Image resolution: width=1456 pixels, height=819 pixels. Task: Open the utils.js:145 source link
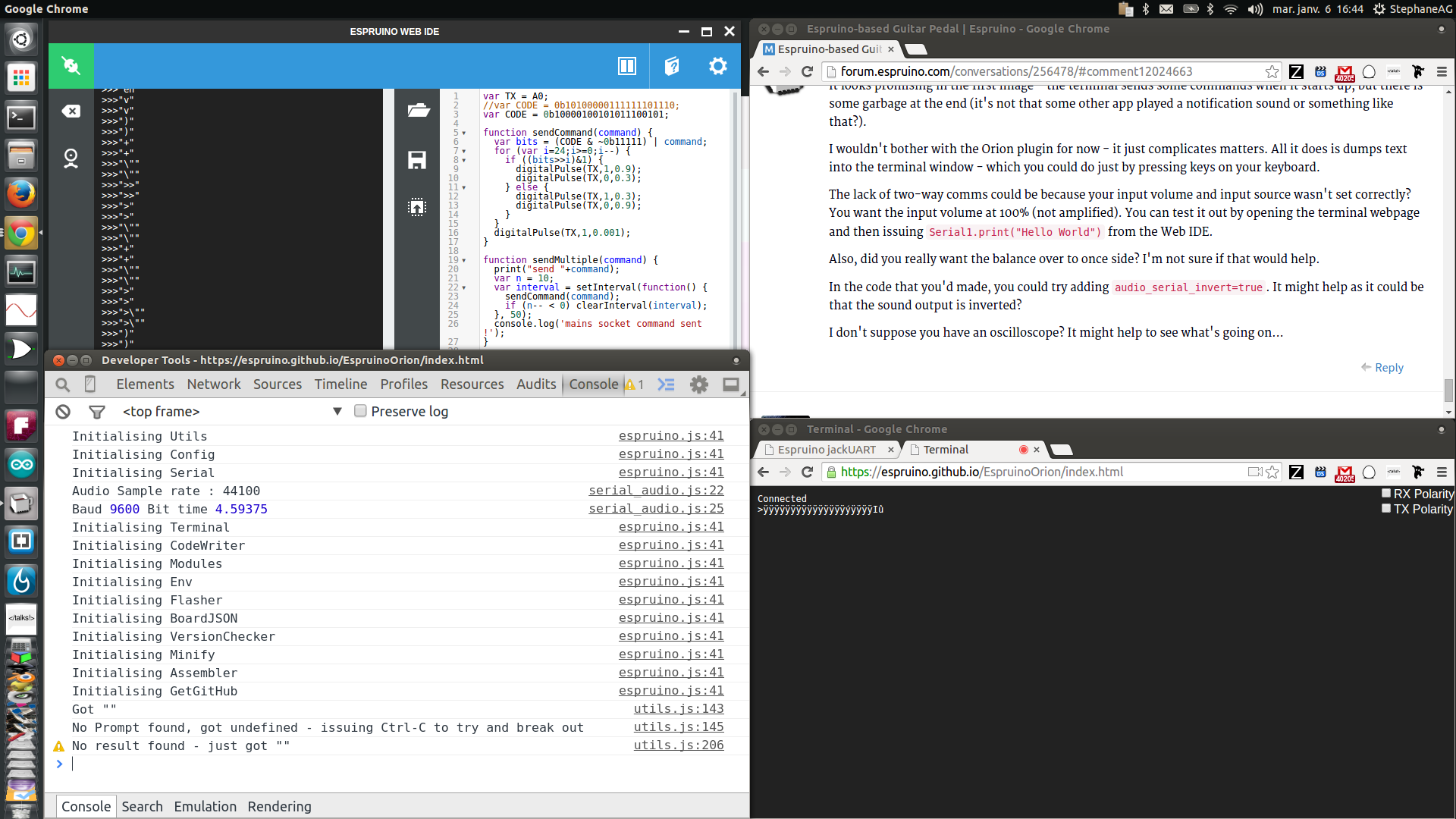coord(679,727)
